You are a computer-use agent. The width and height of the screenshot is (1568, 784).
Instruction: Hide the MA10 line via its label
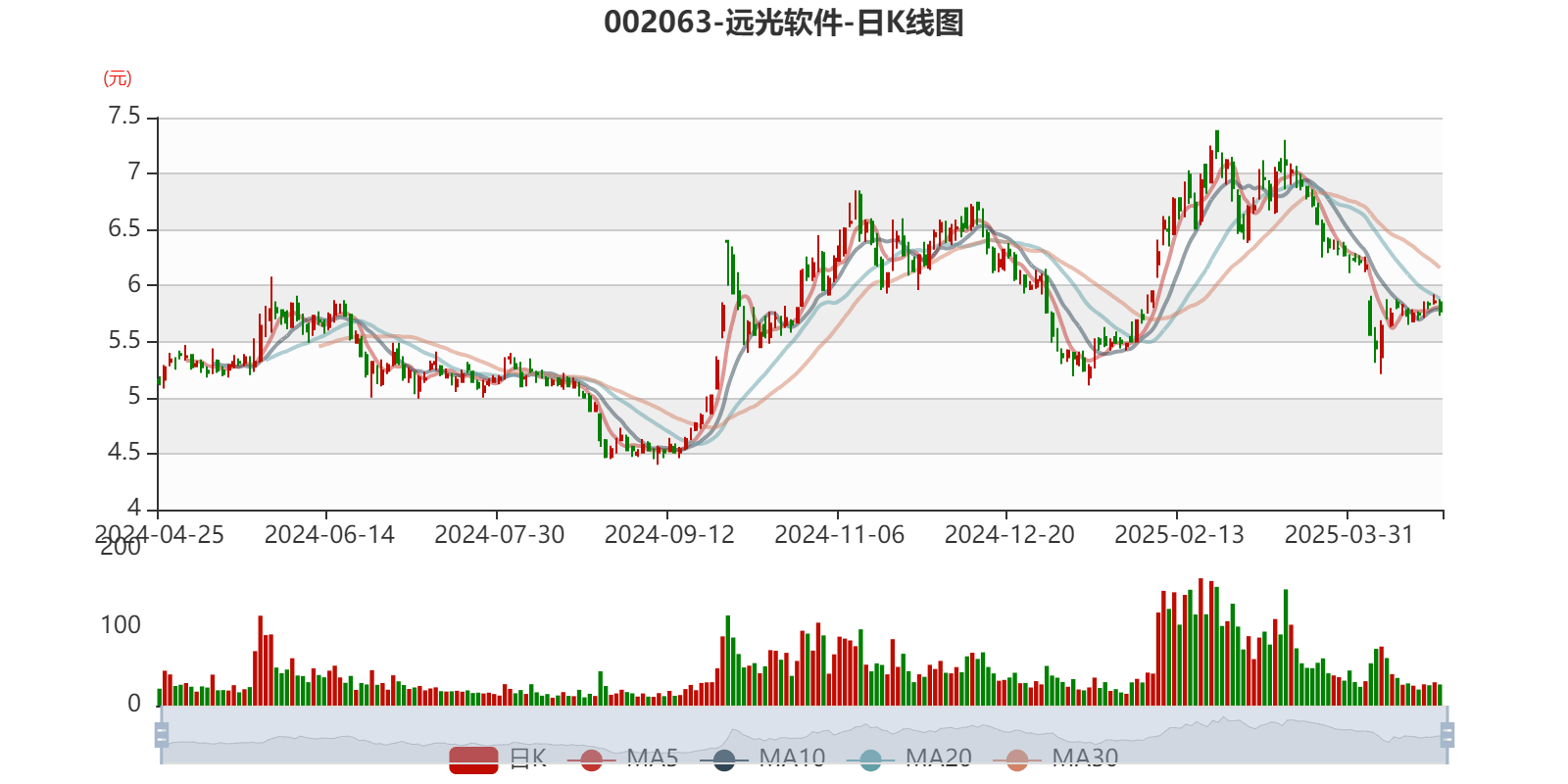tap(792, 758)
